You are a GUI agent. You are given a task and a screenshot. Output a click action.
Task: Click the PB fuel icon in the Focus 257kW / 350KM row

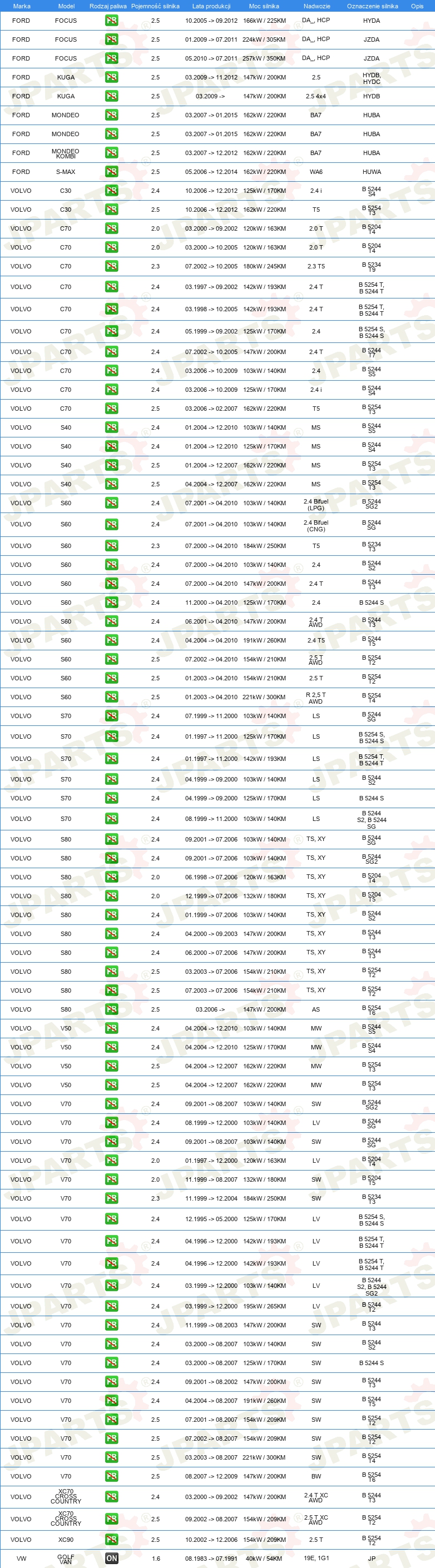(111, 58)
